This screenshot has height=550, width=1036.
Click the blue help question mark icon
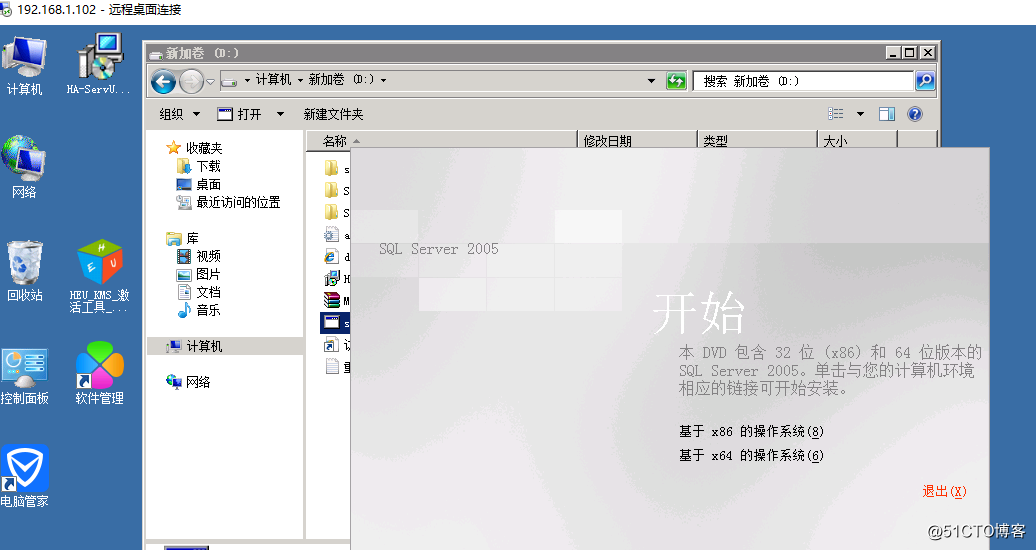914,114
